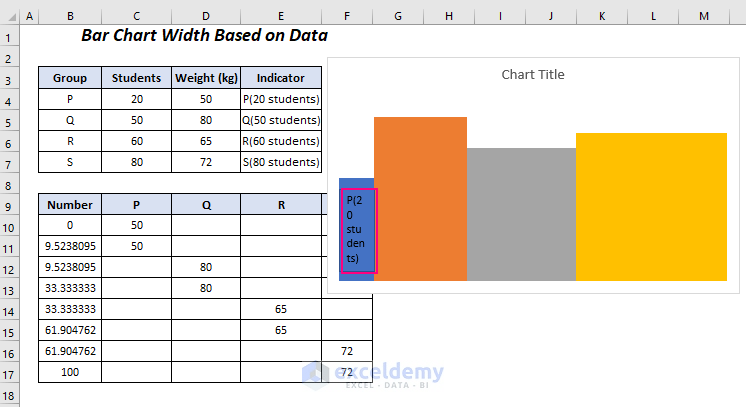Screen dimensions: 746x407
Task: Select cell 80 in row 12
Action: tap(206, 267)
